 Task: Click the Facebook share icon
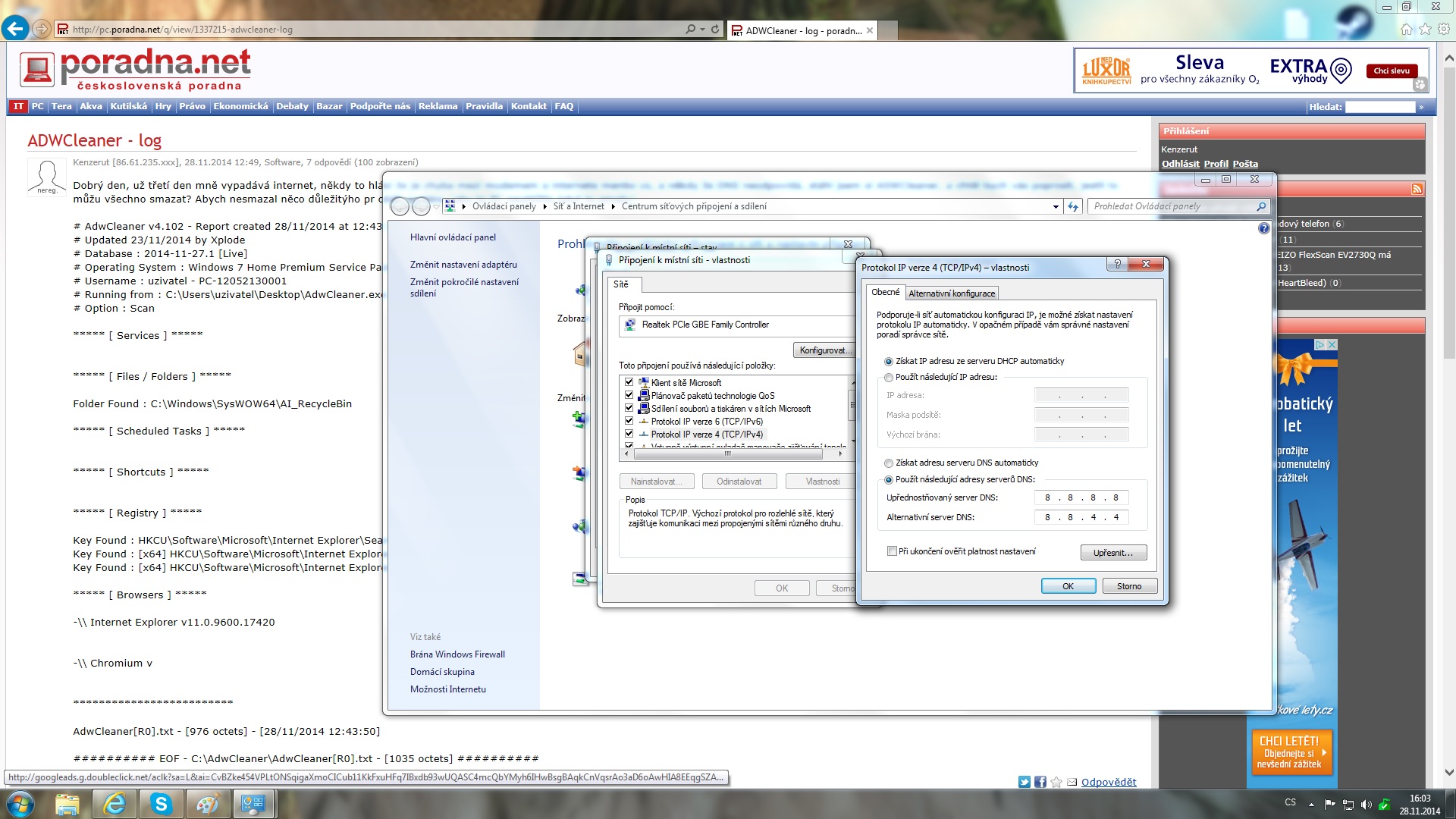click(1040, 782)
